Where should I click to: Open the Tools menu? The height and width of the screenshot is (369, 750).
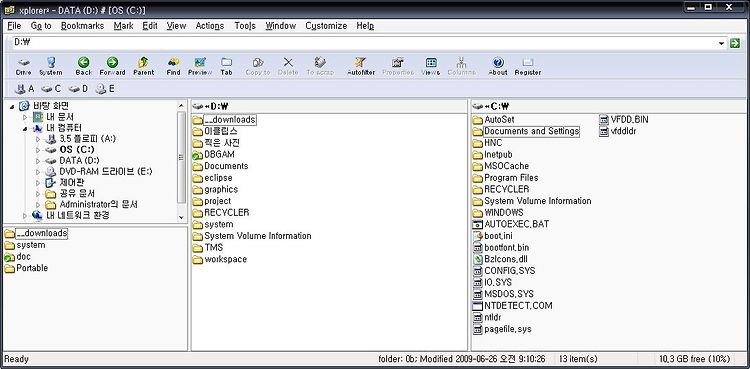point(245,26)
